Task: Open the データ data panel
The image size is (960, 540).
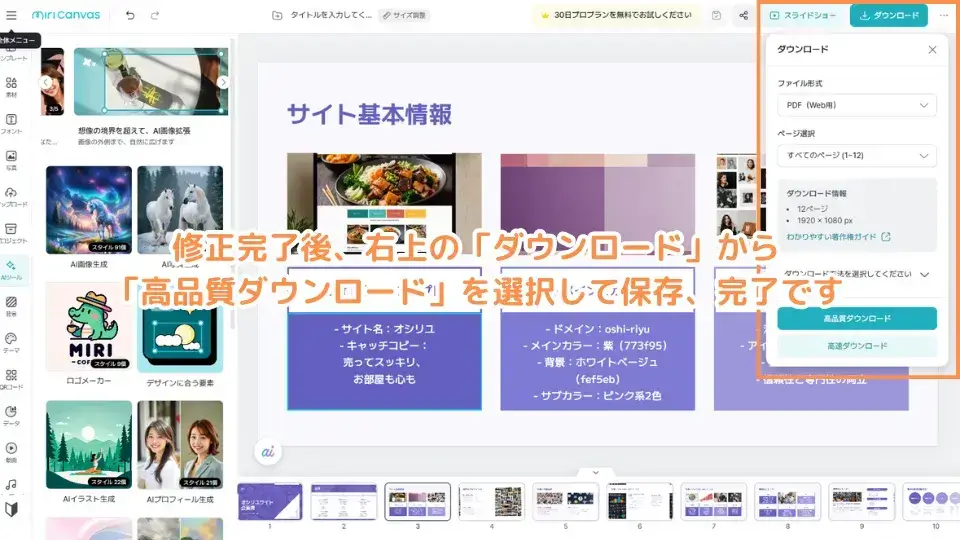Action: [11, 416]
